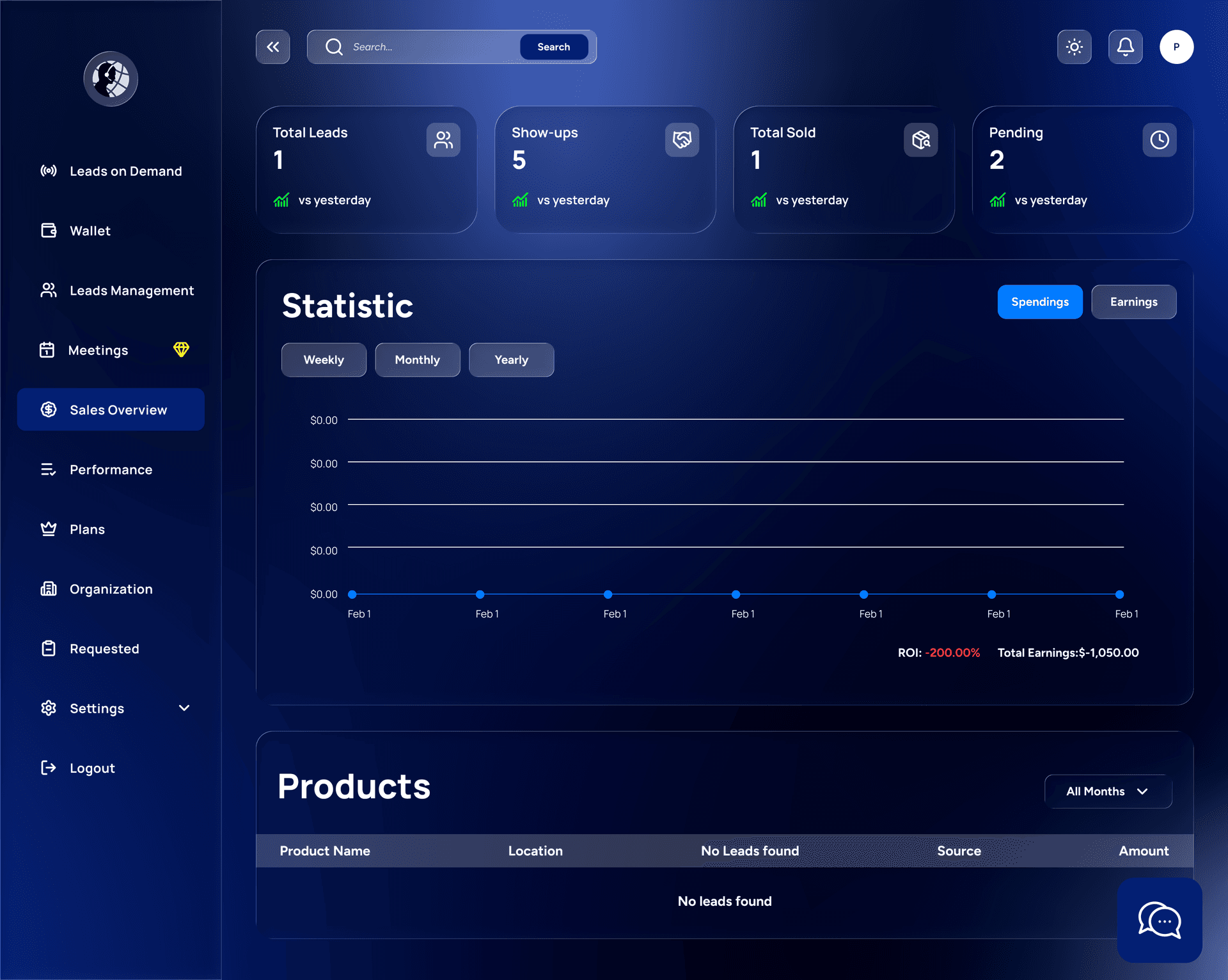This screenshot has height=980, width=1228.
Task: Expand the Settings submenu chevron
Action: pos(184,708)
